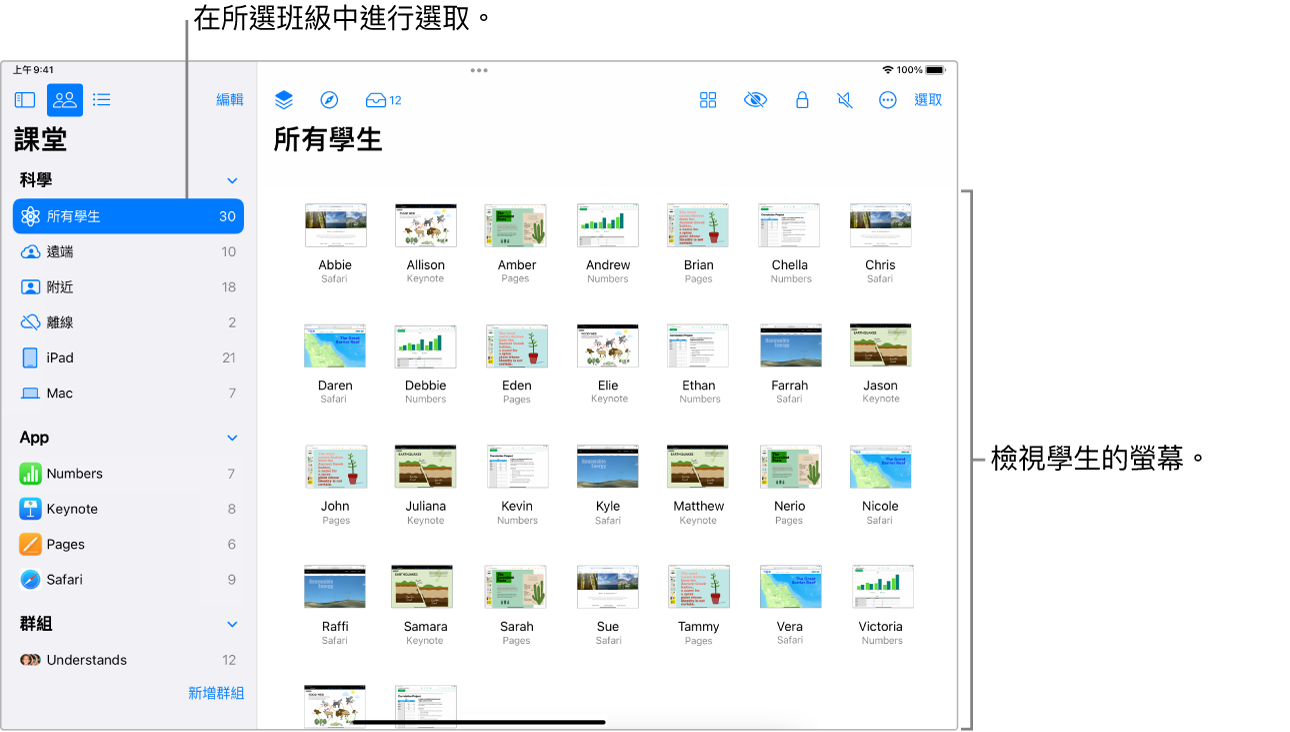
Task: Select the 離線 offline students row
Action: (x=128, y=322)
